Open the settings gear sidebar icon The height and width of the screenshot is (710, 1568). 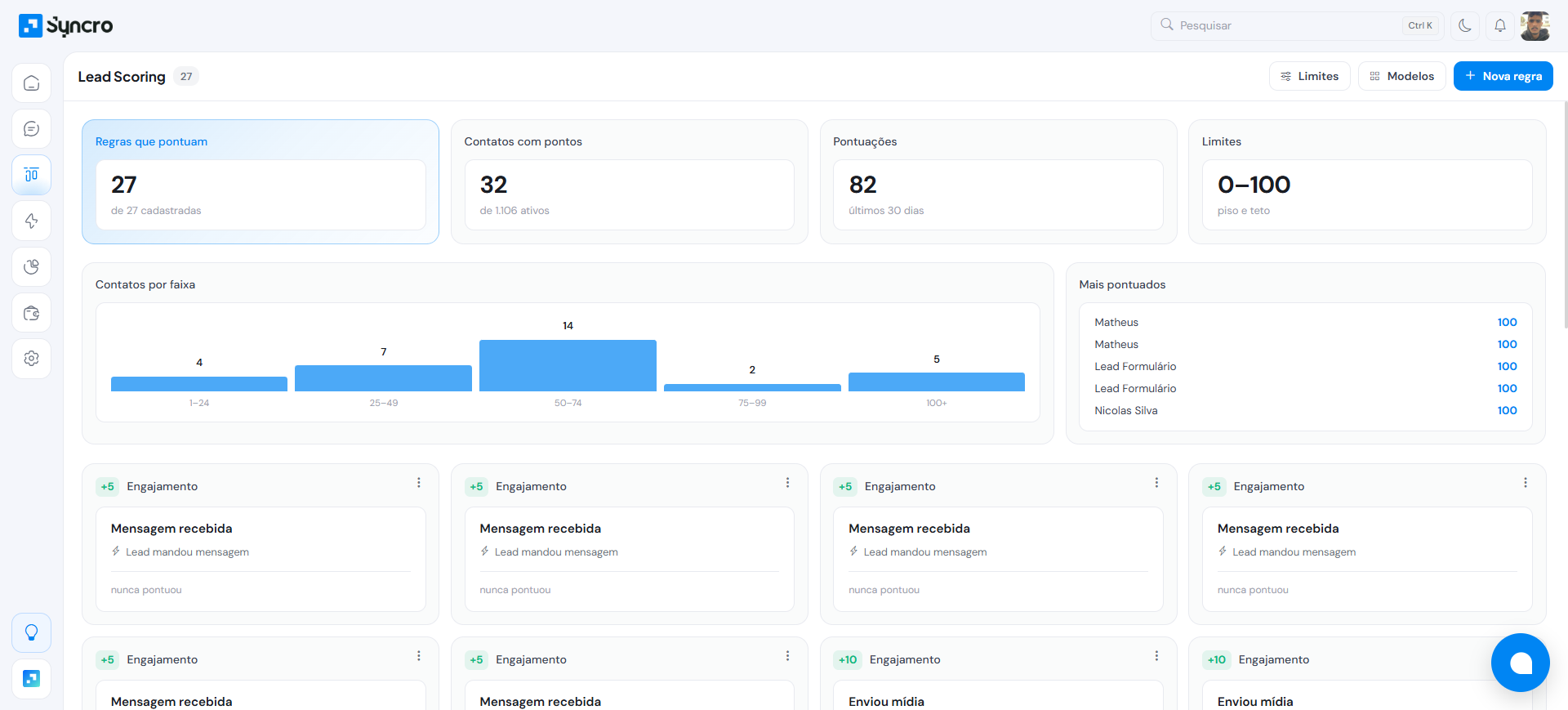pyautogui.click(x=32, y=359)
